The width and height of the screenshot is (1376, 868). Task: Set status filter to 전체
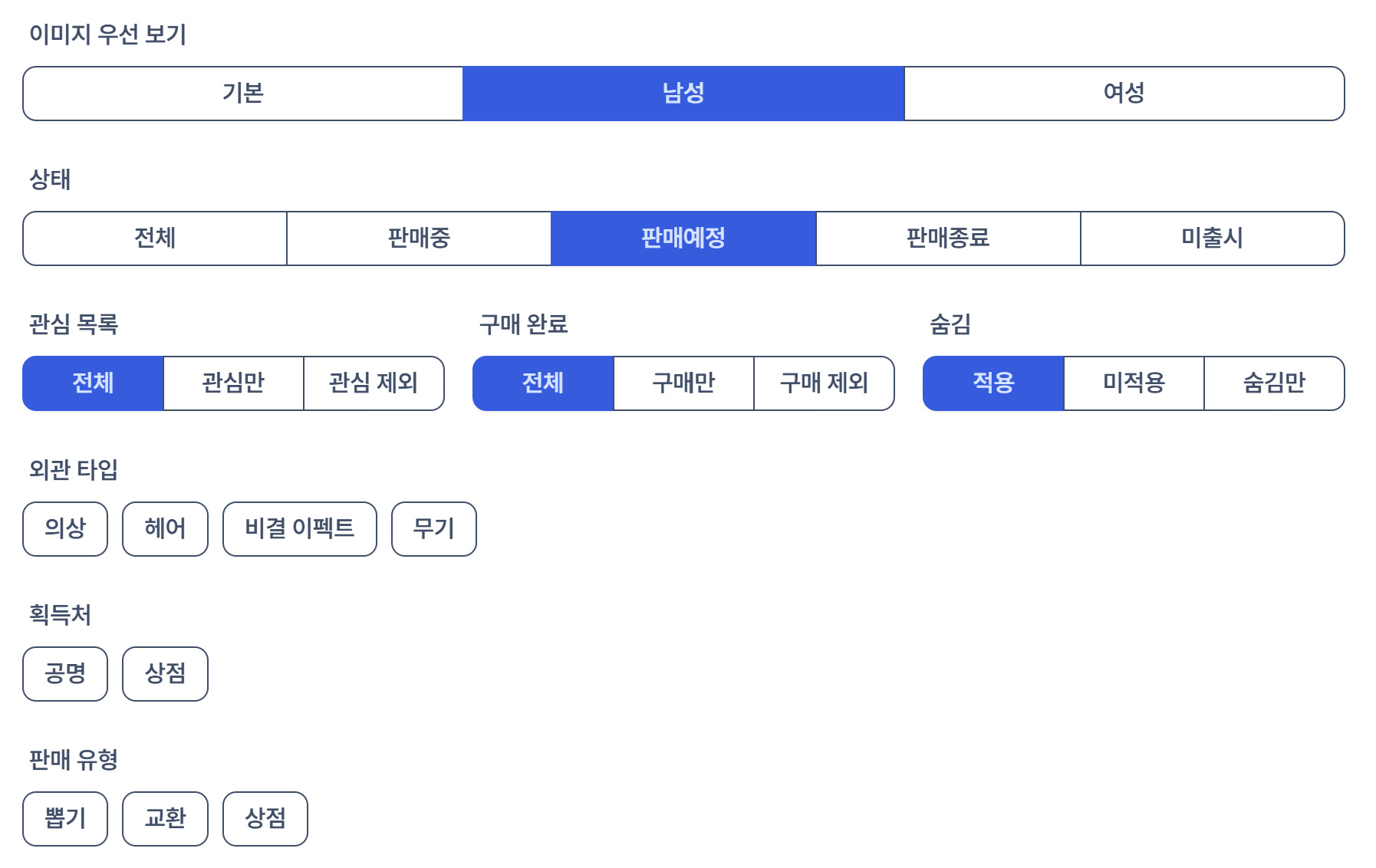click(x=155, y=238)
